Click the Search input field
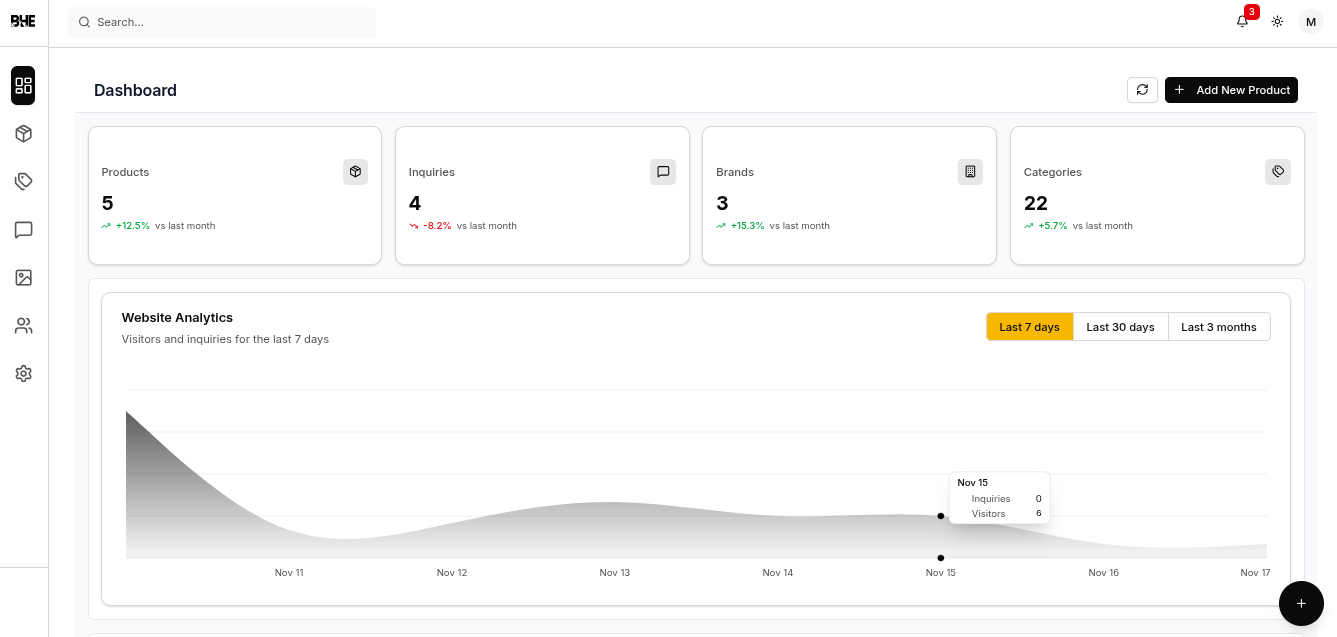Image resolution: width=1337 pixels, height=637 pixels. [x=222, y=22]
